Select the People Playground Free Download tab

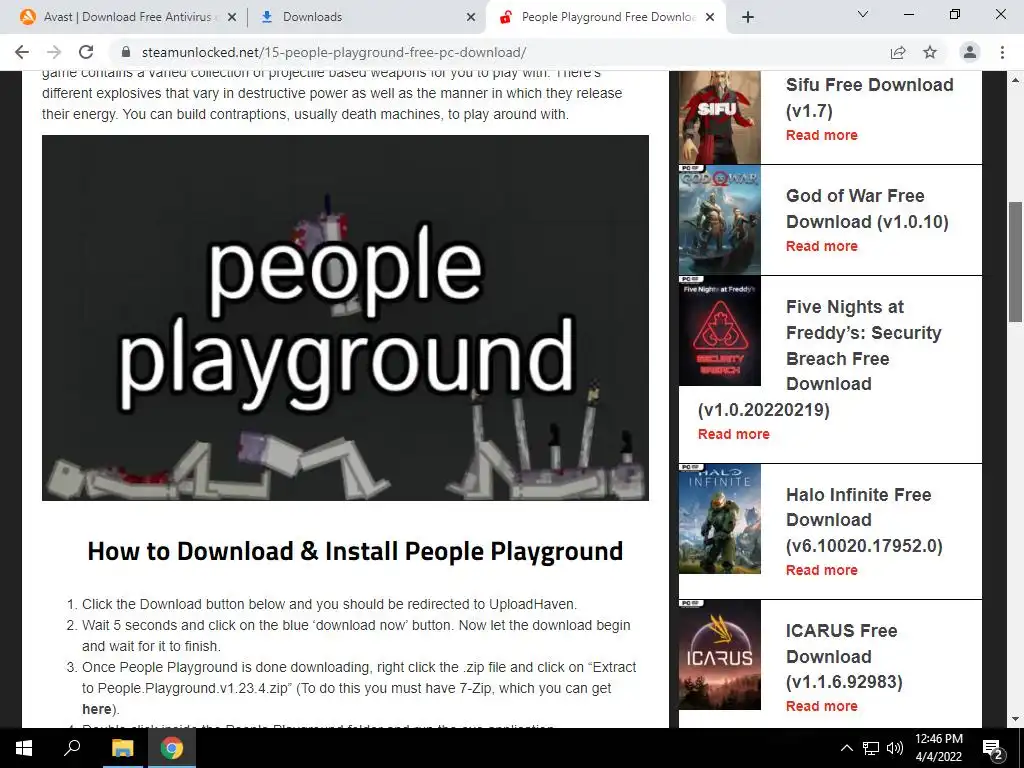607,17
